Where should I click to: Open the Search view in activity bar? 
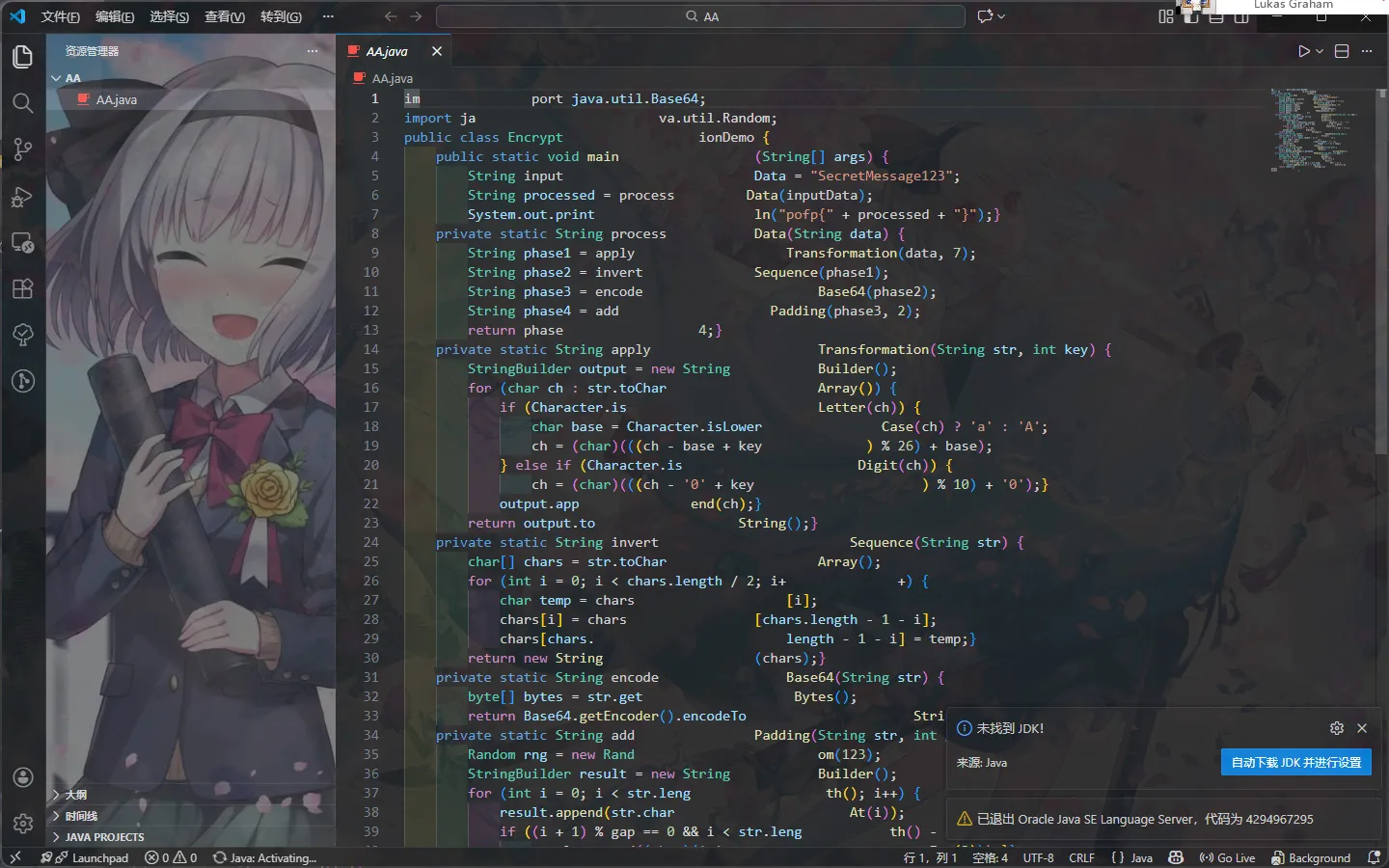23,103
